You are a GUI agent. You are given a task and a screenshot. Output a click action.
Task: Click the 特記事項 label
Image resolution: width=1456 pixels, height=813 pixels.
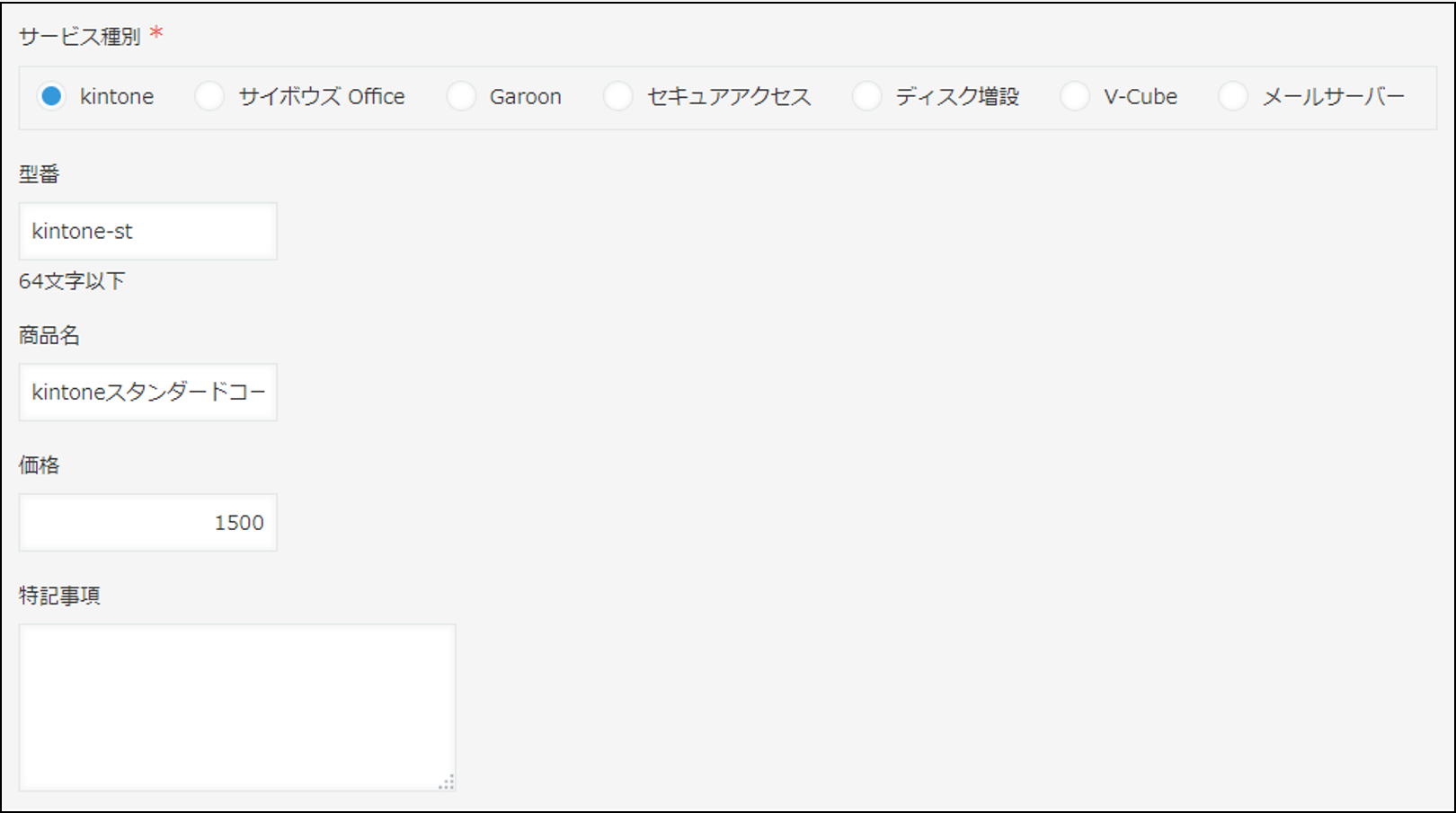[x=59, y=596]
